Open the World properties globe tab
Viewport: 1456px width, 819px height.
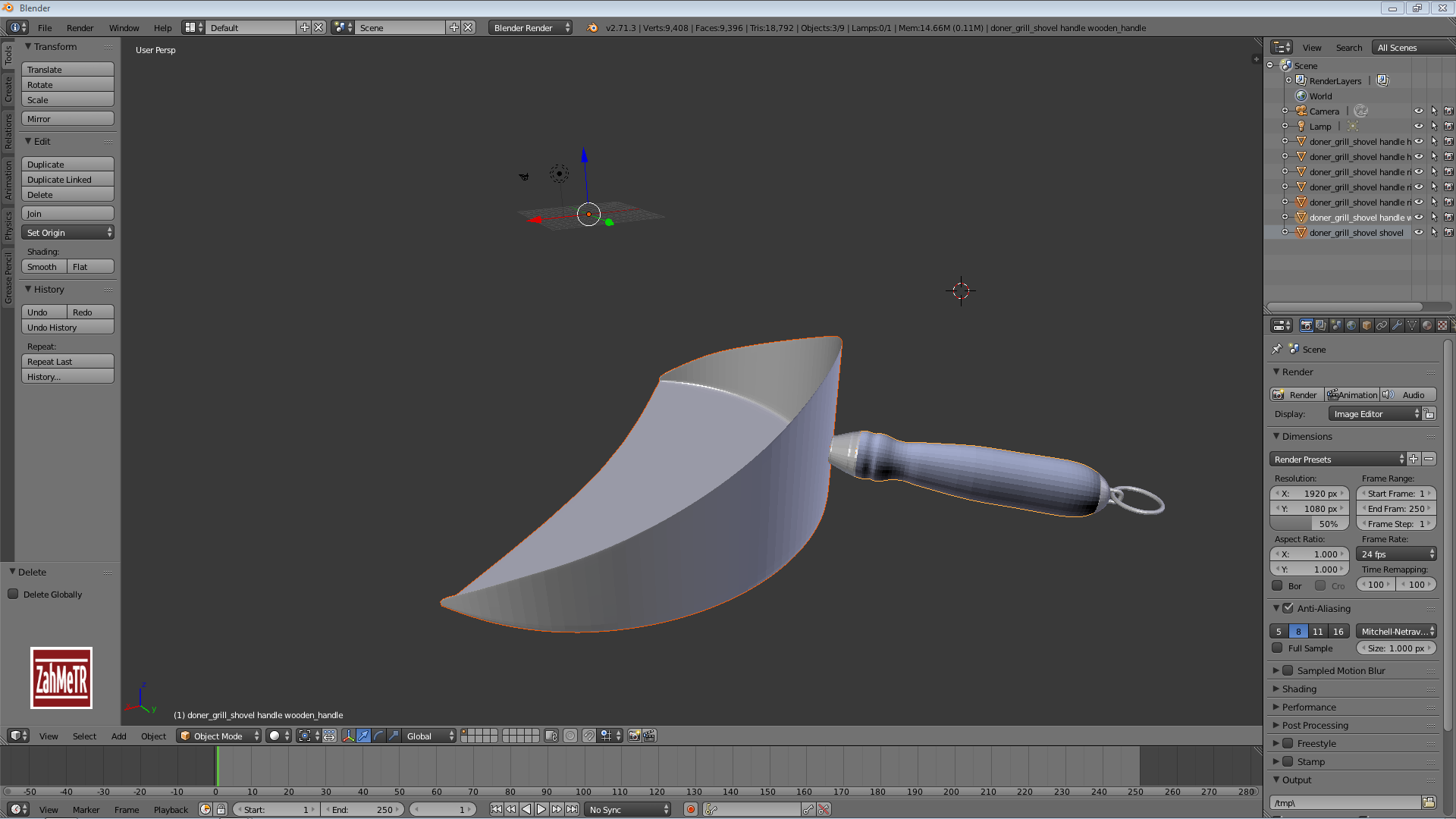[x=1351, y=325]
